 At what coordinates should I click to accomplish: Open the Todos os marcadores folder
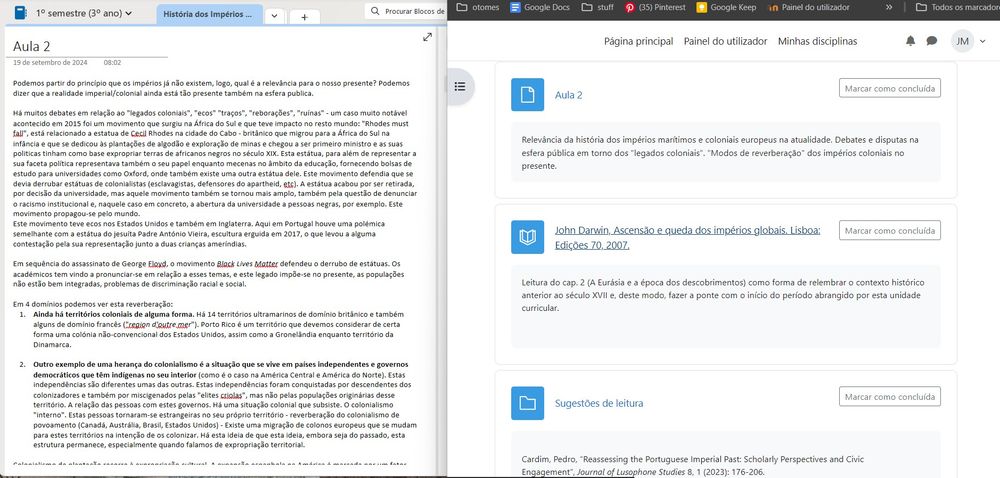[957, 7]
